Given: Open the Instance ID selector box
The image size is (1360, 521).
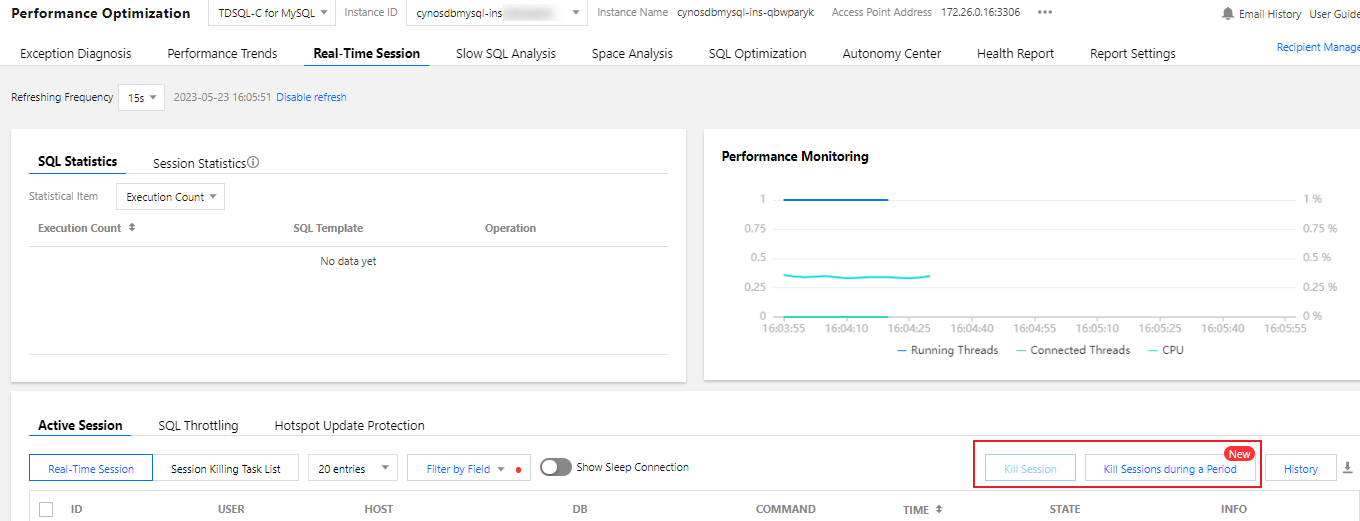Looking at the screenshot, I should click(497, 13).
